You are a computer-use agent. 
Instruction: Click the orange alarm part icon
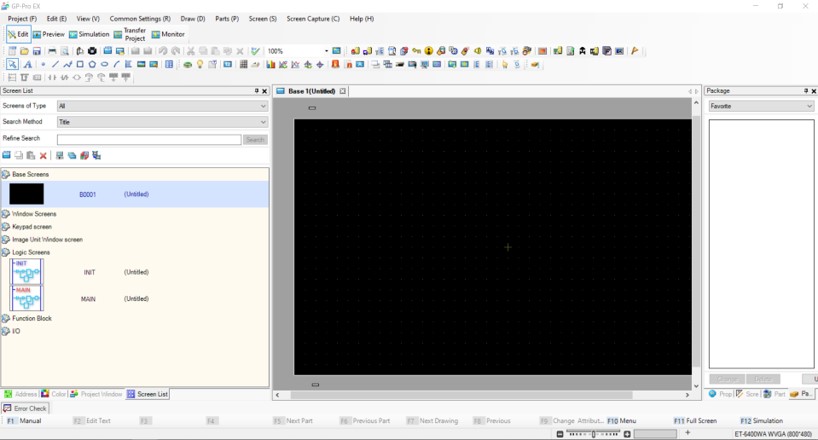[335, 64]
